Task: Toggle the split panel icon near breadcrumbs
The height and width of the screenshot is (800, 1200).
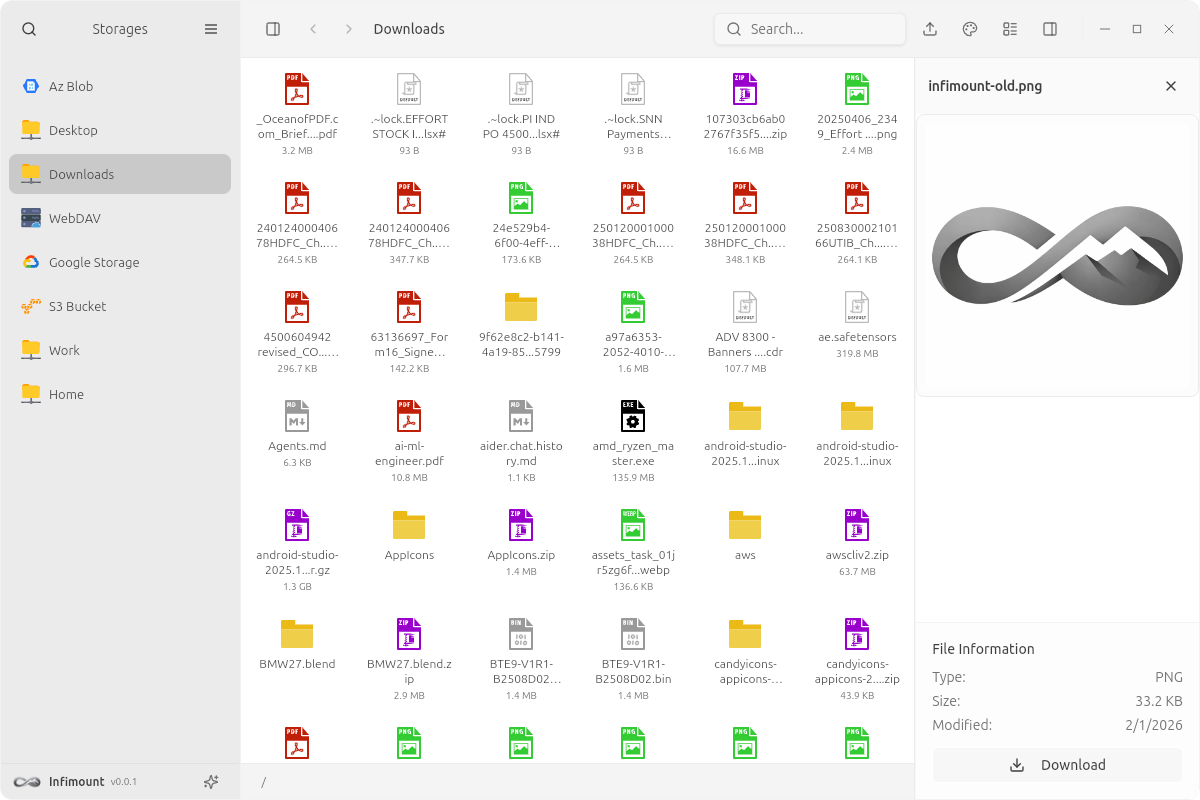Action: tap(272, 29)
